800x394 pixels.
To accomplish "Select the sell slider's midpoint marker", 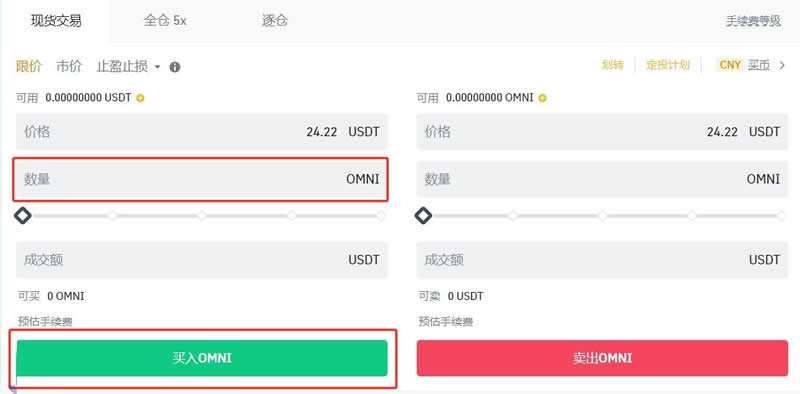I will [603, 215].
